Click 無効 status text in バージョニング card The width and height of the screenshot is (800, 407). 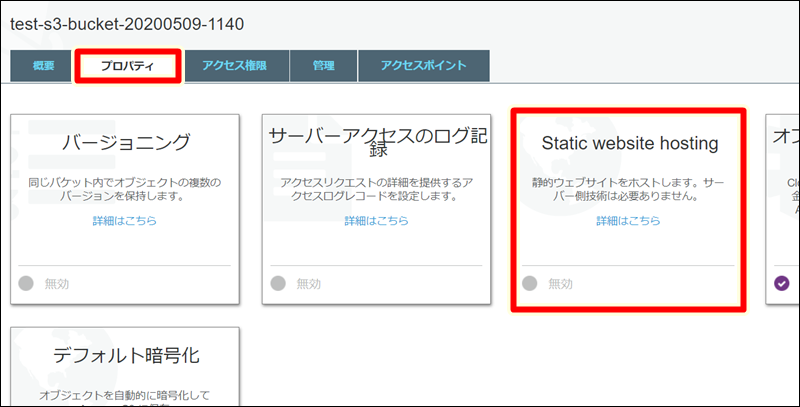pos(57,284)
